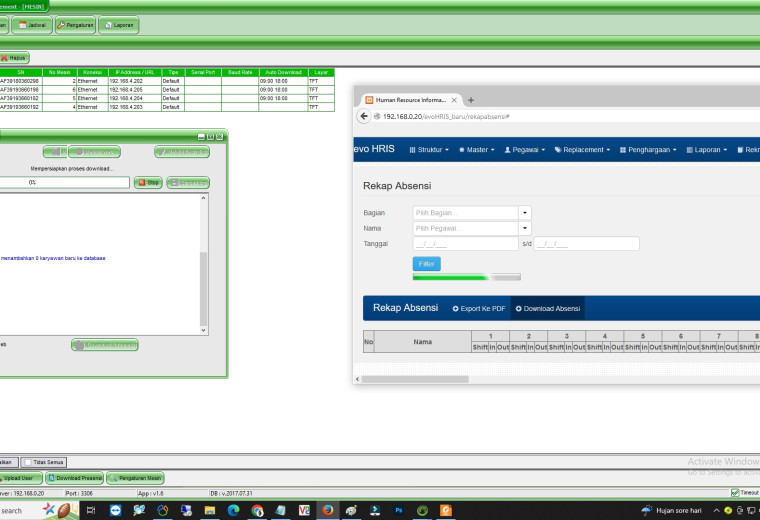Expand the Pilih Bagian dropdown
Image resolution: width=760 pixels, height=520 pixels.
[x=524, y=213]
